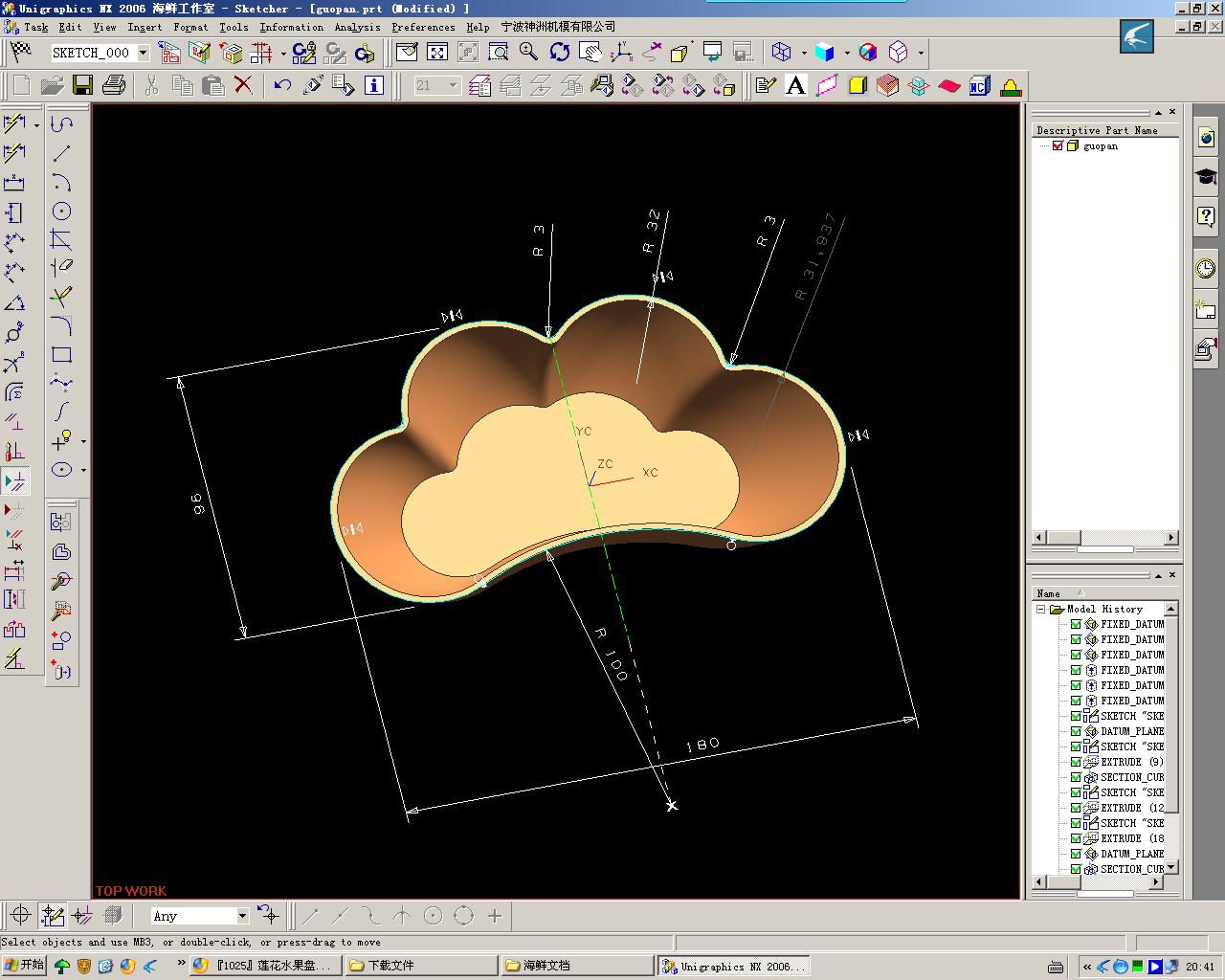Image resolution: width=1225 pixels, height=980 pixels.
Task: Switch to 『1025』莲花水果盘 taskbar window
Action: tap(265, 966)
